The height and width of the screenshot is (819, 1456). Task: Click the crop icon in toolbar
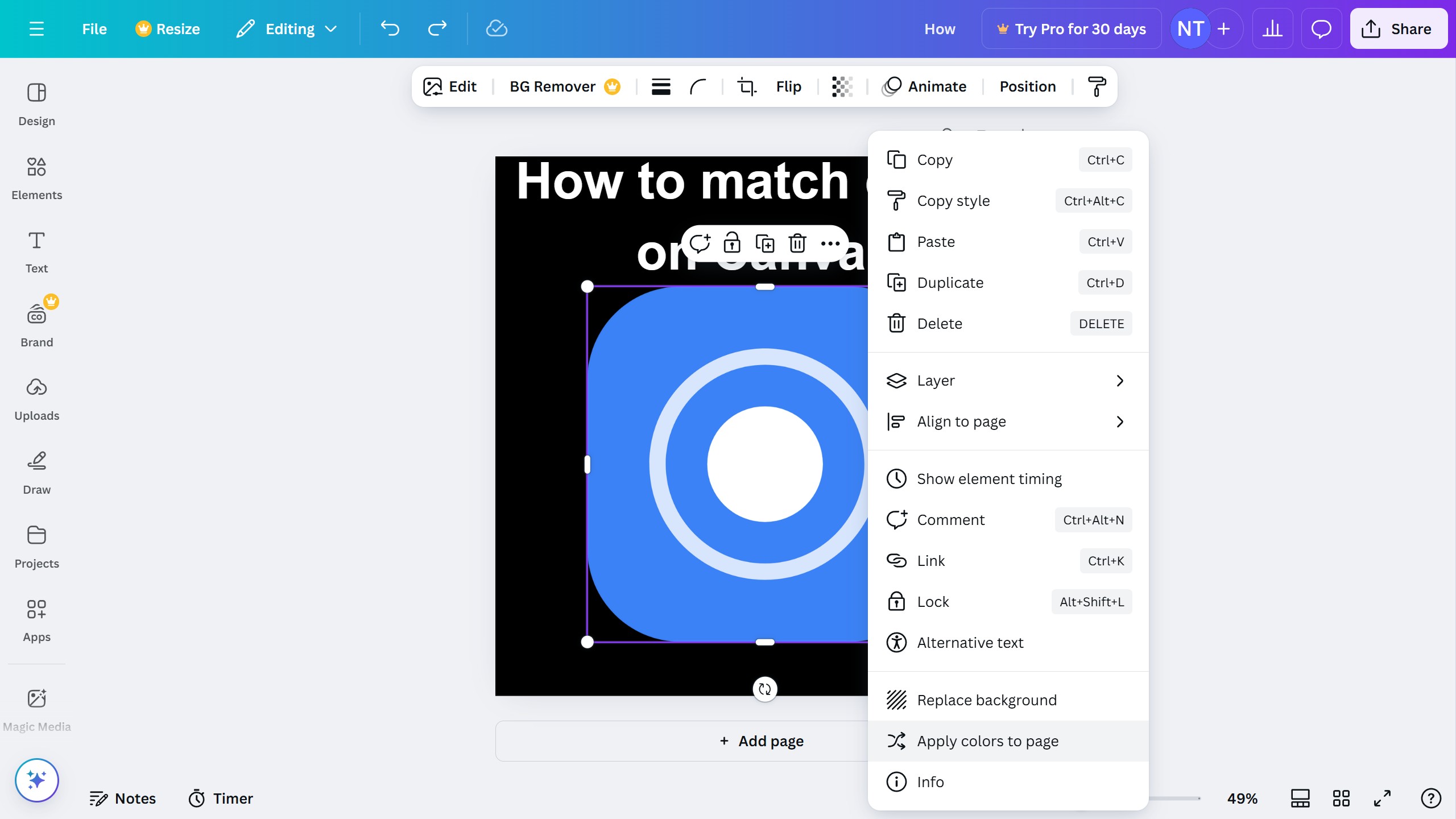coord(747,86)
